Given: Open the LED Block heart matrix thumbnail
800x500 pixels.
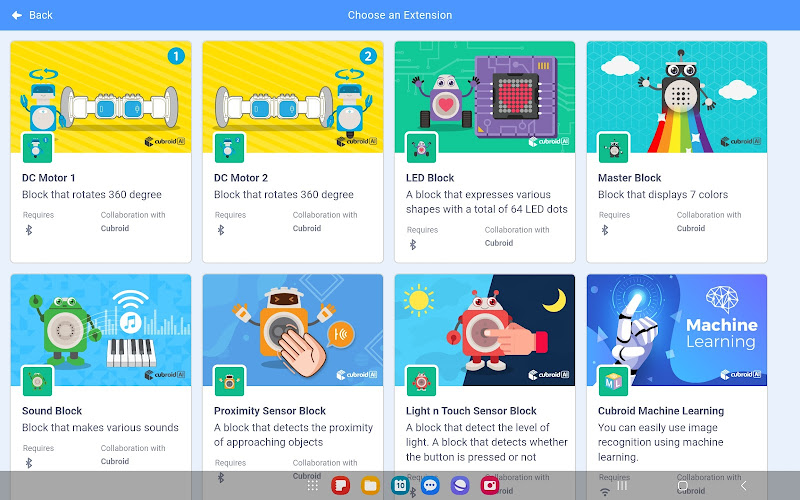Looking at the screenshot, I should tap(485, 97).
